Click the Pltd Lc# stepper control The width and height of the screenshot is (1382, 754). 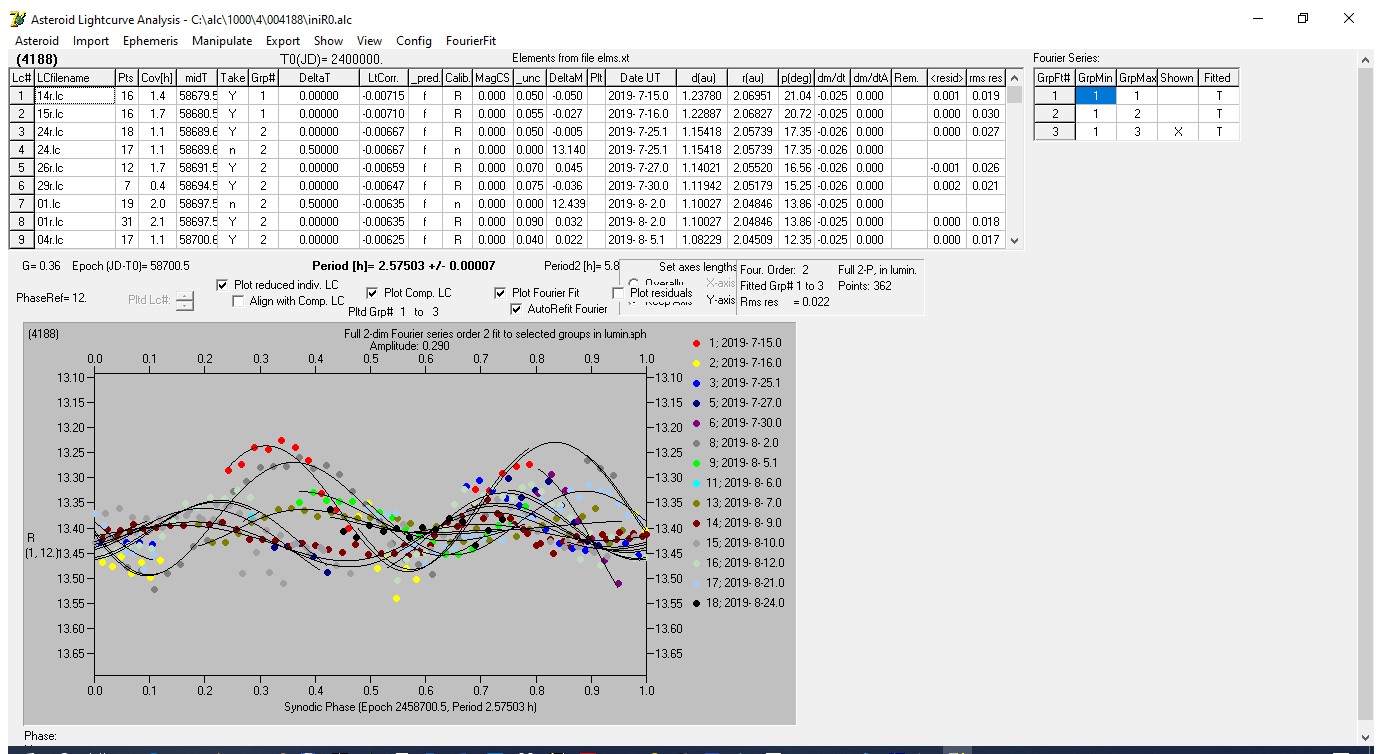tap(185, 300)
